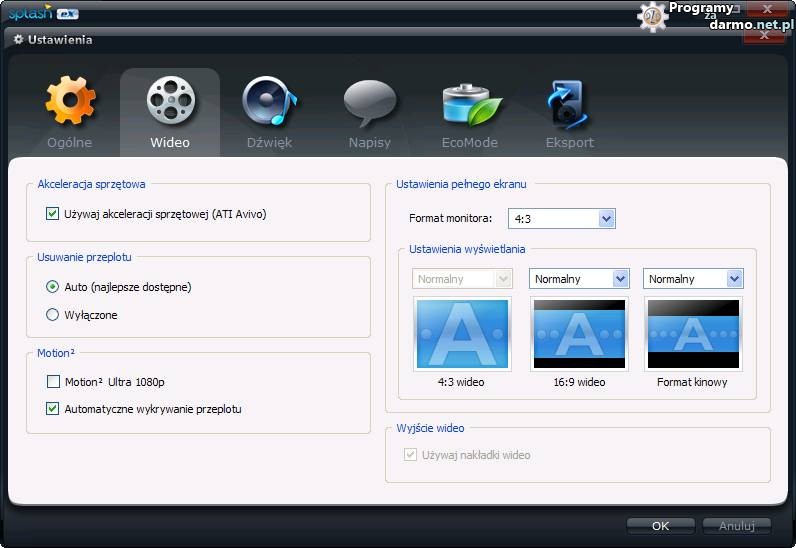The height and width of the screenshot is (548, 796).
Task: Open the Eksport device icon section
Action: tap(569, 103)
